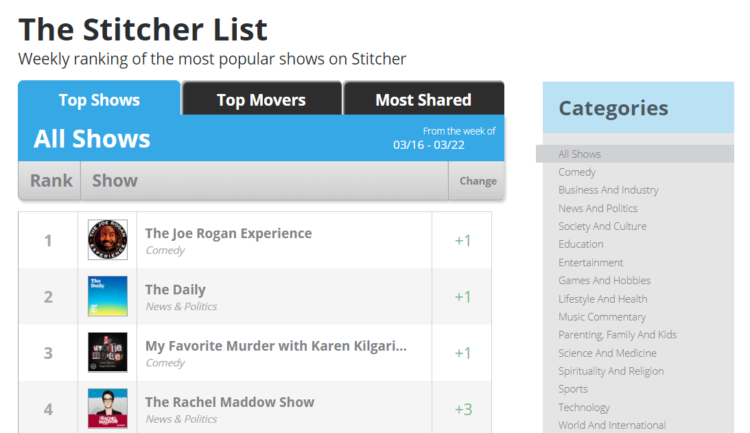The image size is (750, 433).
Task: Select the Society And Culture category
Action: click(602, 226)
